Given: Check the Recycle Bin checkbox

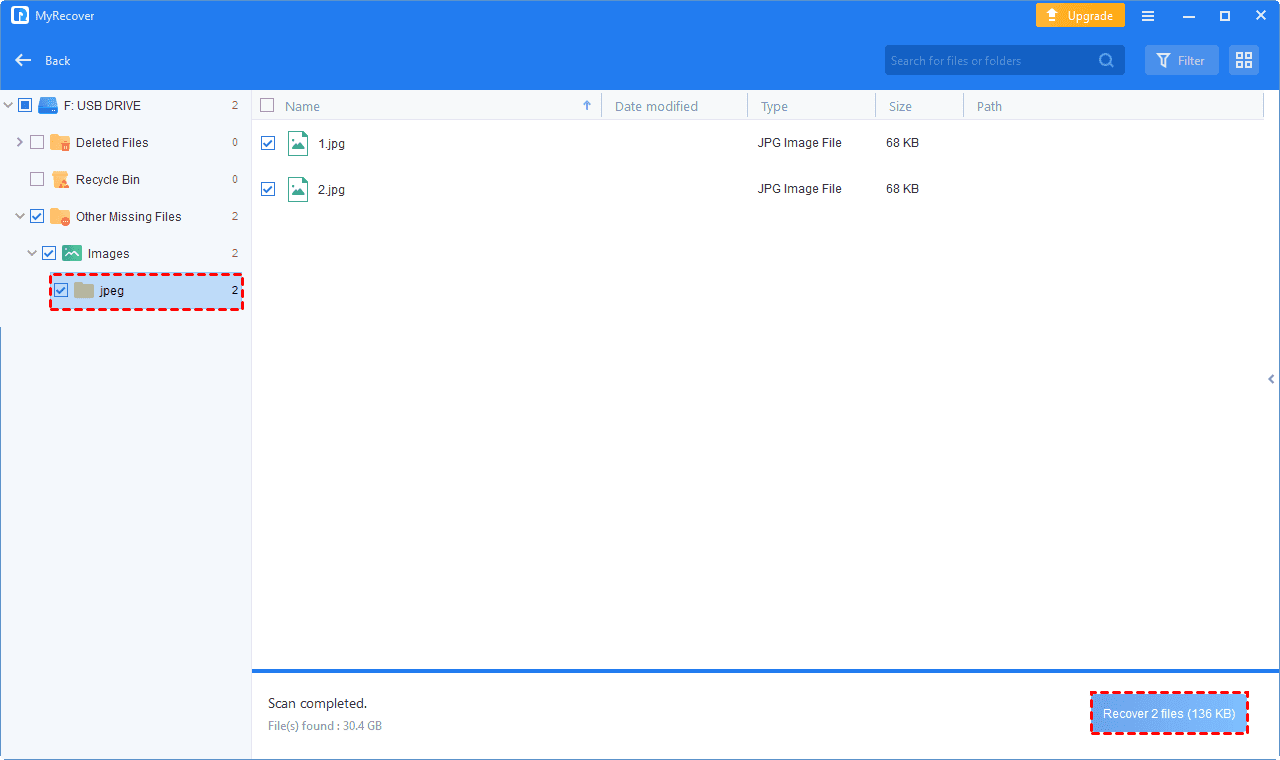Looking at the screenshot, I should 37,179.
